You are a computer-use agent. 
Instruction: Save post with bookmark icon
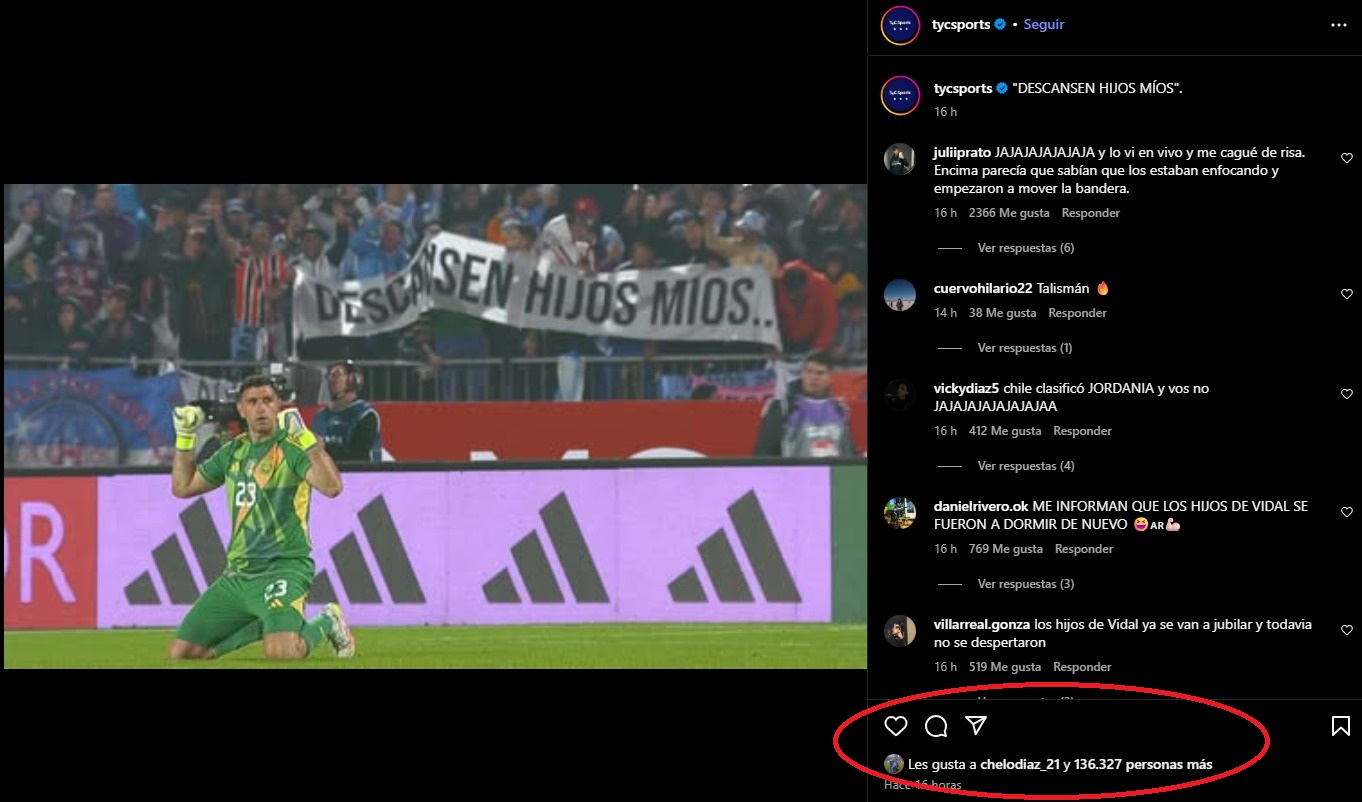click(1341, 726)
